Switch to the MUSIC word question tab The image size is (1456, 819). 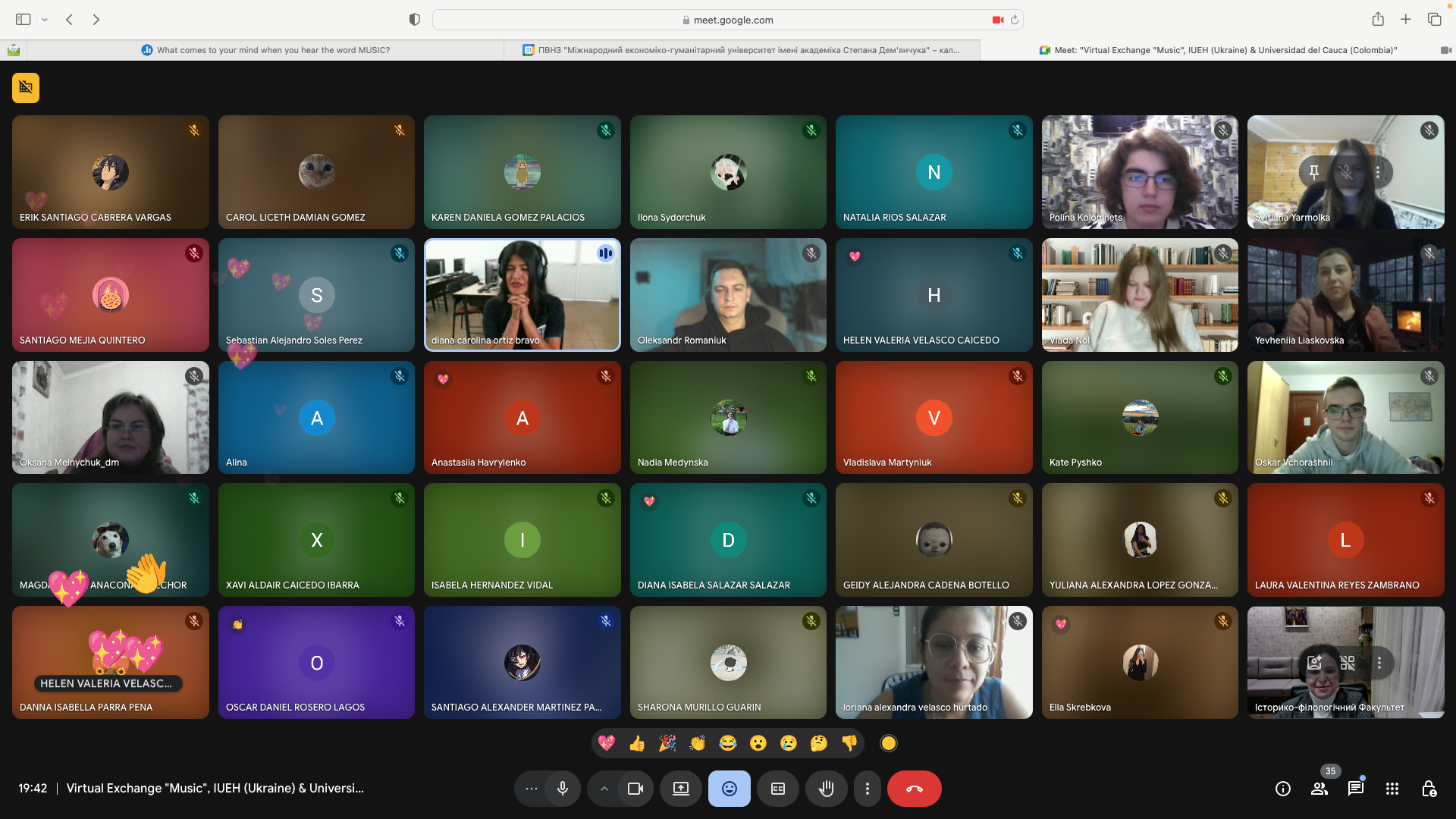265,50
